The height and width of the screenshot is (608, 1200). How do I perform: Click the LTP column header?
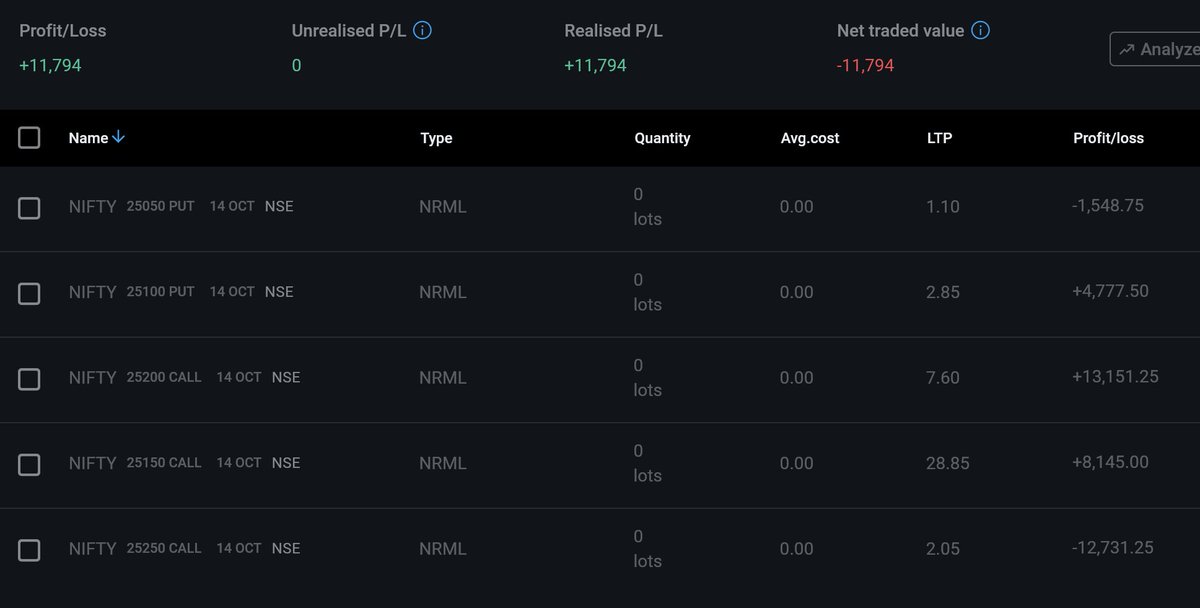(x=939, y=138)
